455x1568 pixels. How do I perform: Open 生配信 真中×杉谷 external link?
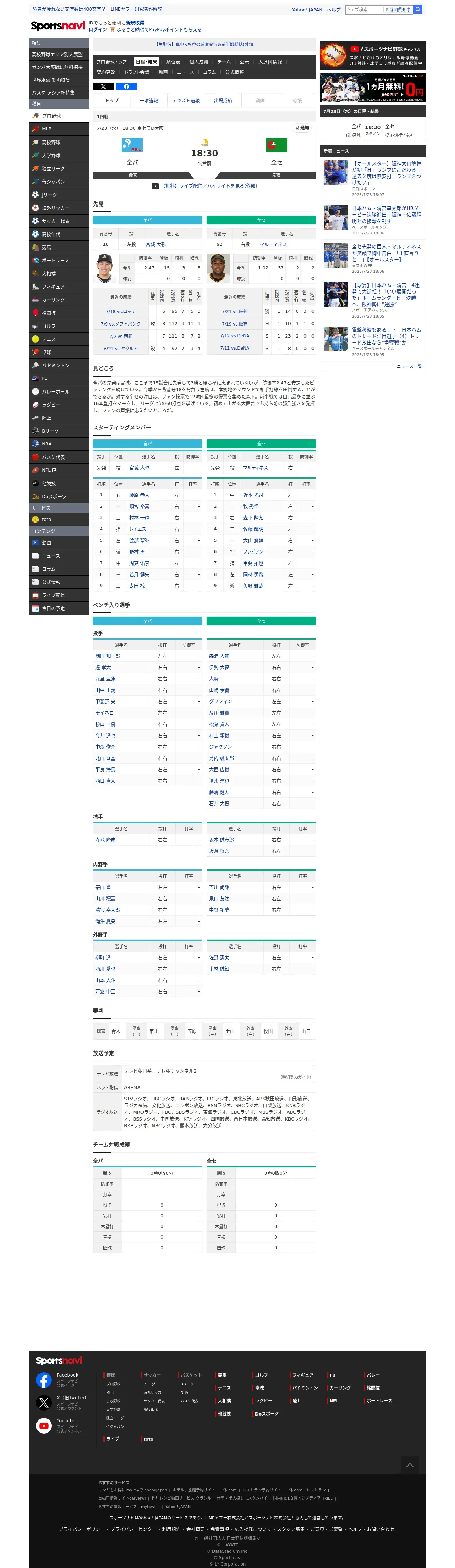205,44
